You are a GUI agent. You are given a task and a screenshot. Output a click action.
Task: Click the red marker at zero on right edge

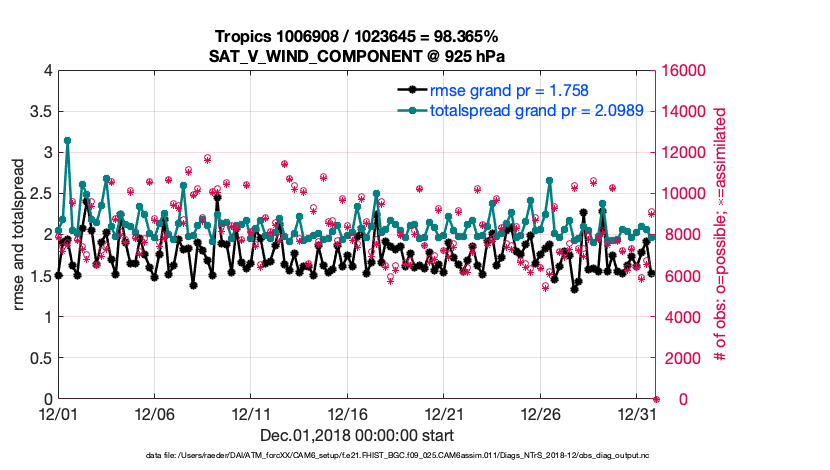(656, 399)
